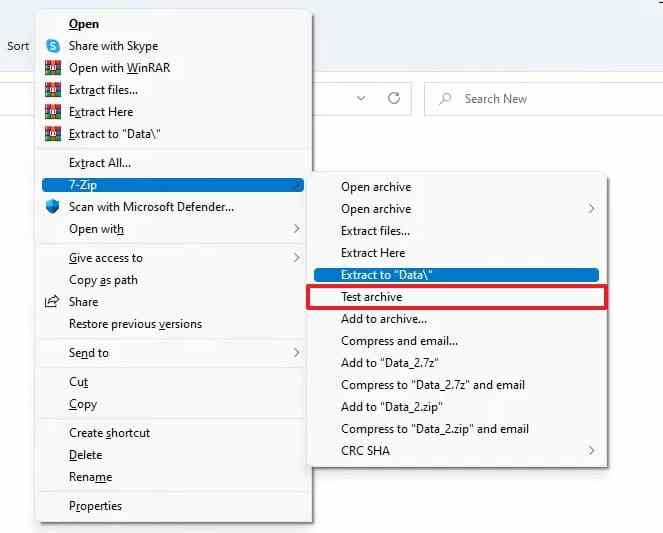Expand the Send to submenu arrow
Viewport: 663px width, 533px height.
coord(296,352)
